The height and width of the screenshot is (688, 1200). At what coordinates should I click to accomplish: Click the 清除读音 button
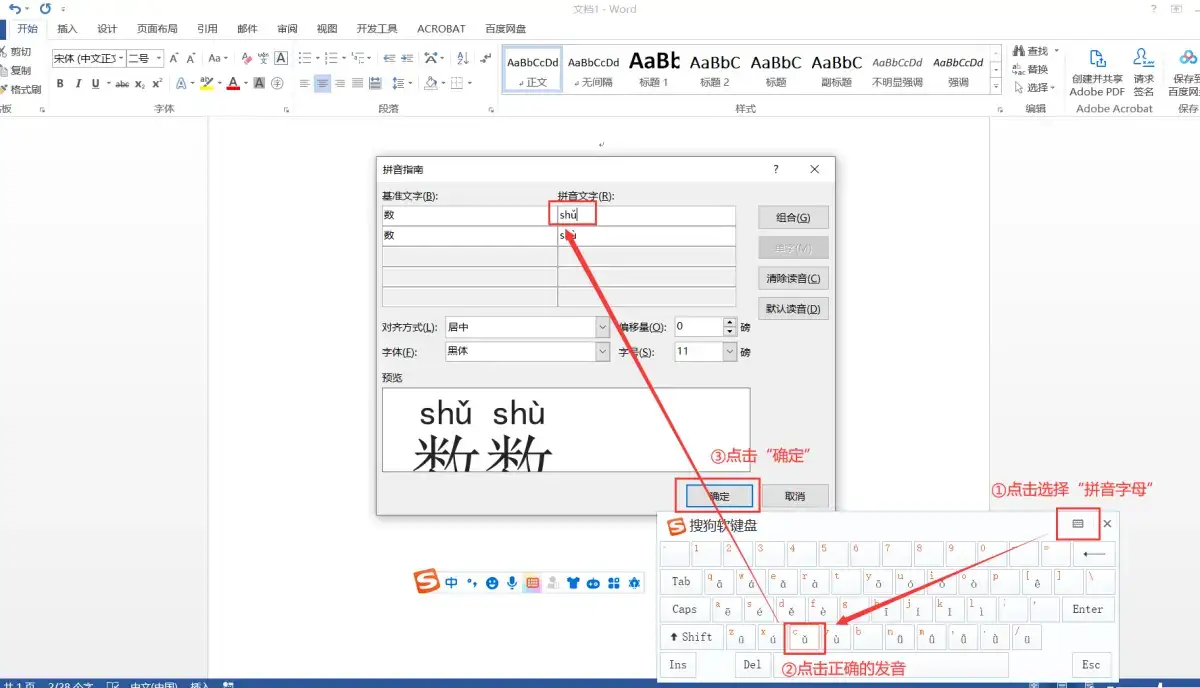[x=793, y=279]
